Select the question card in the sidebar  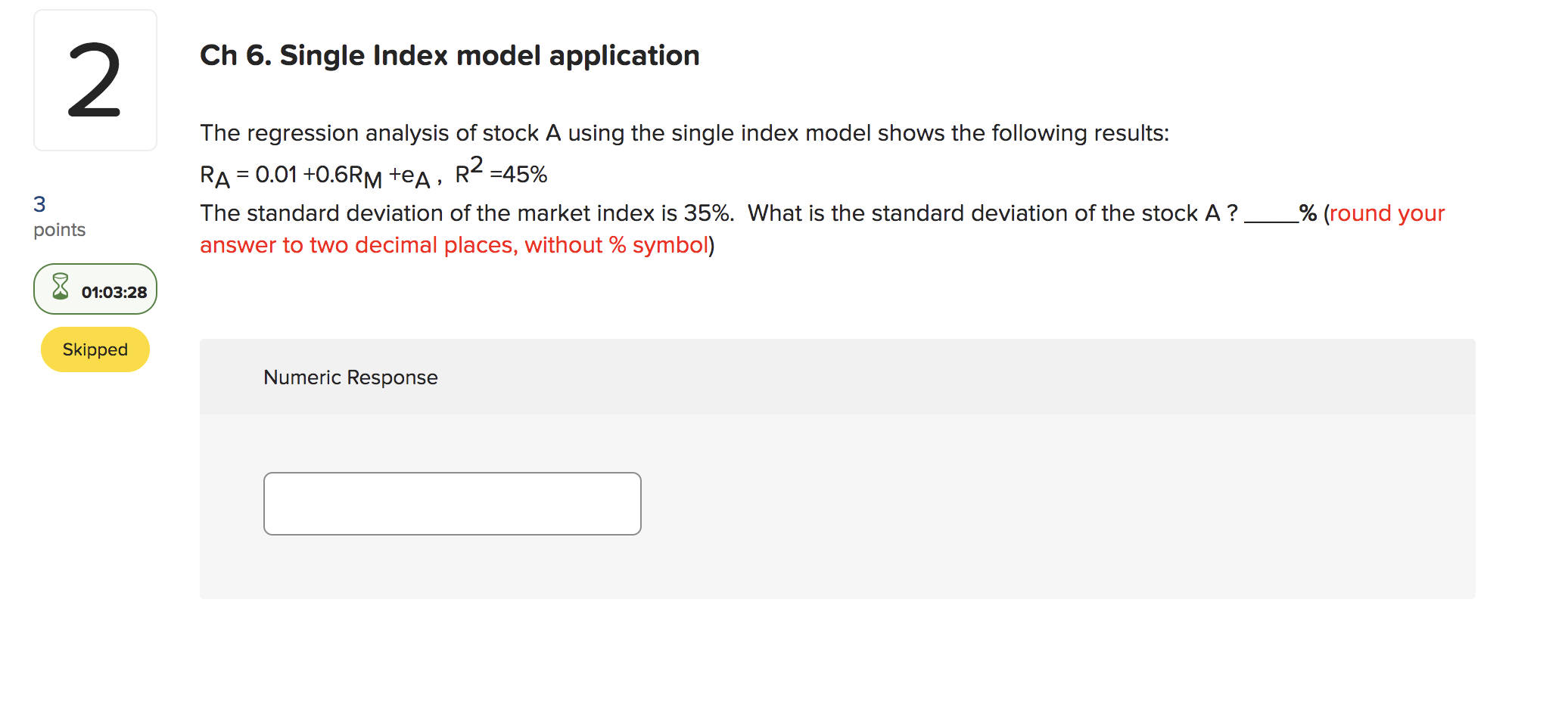click(95, 79)
